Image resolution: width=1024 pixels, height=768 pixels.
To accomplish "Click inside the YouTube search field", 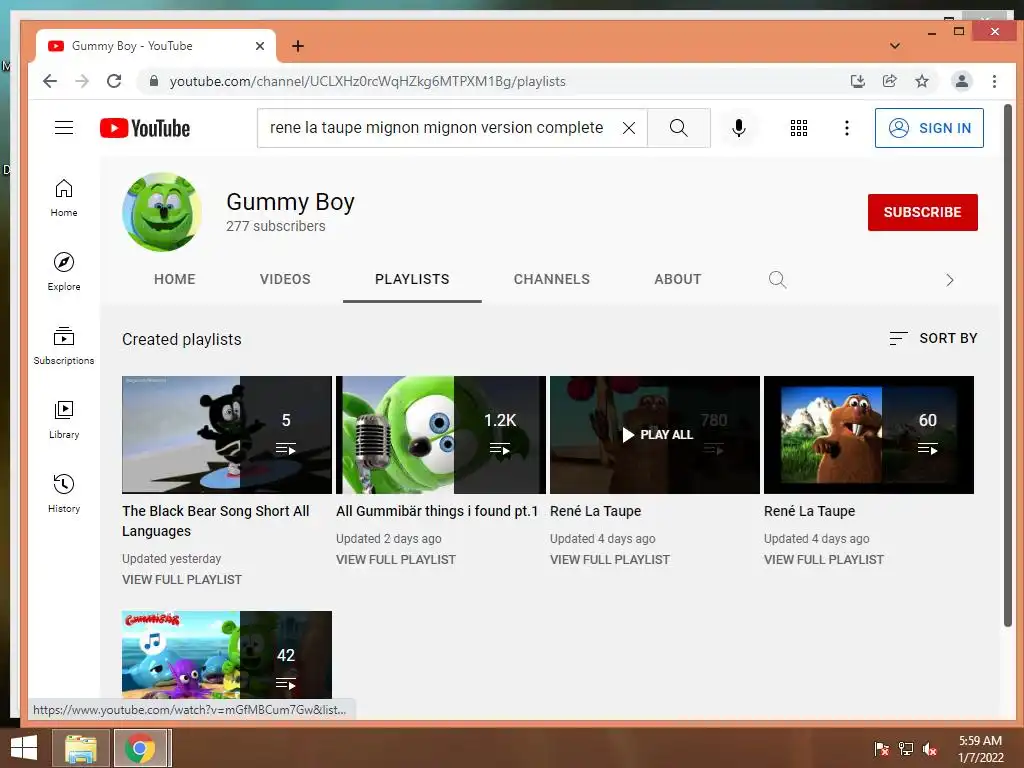I will pyautogui.click(x=436, y=128).
